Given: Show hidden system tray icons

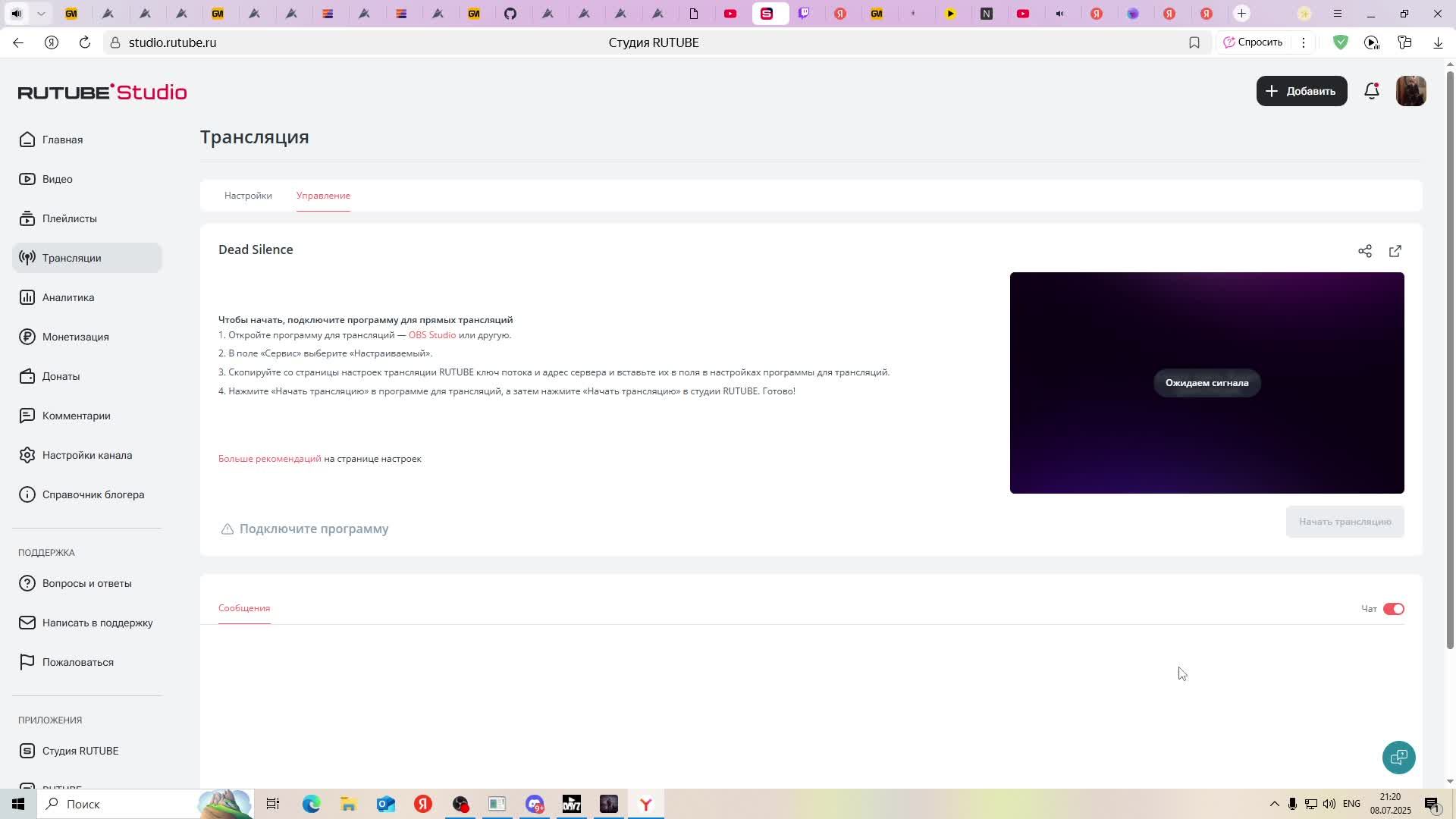Looking at the screenshot, I should [1274, 804].
